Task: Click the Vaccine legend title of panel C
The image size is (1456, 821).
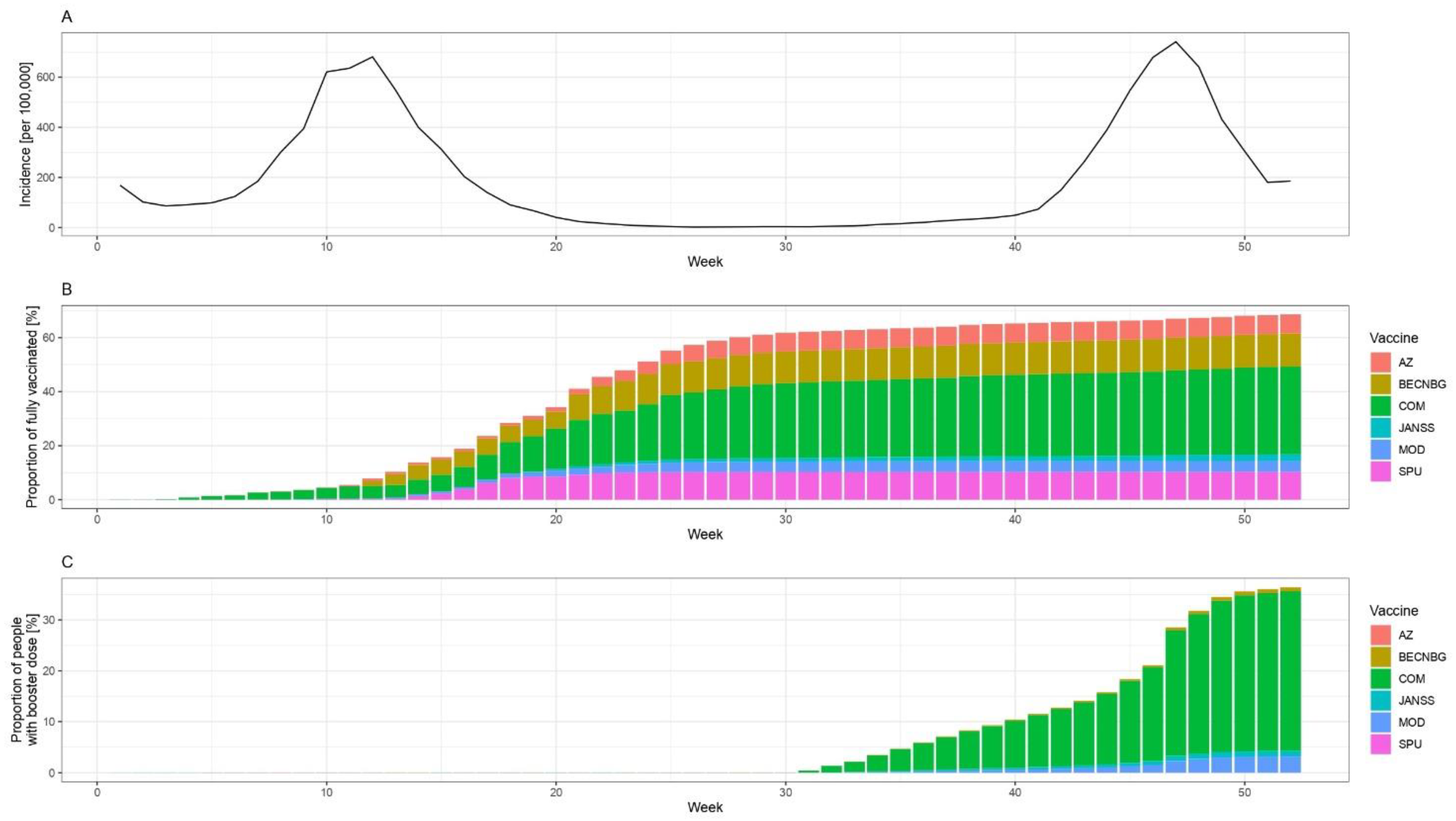Action: coord(1394,611)
